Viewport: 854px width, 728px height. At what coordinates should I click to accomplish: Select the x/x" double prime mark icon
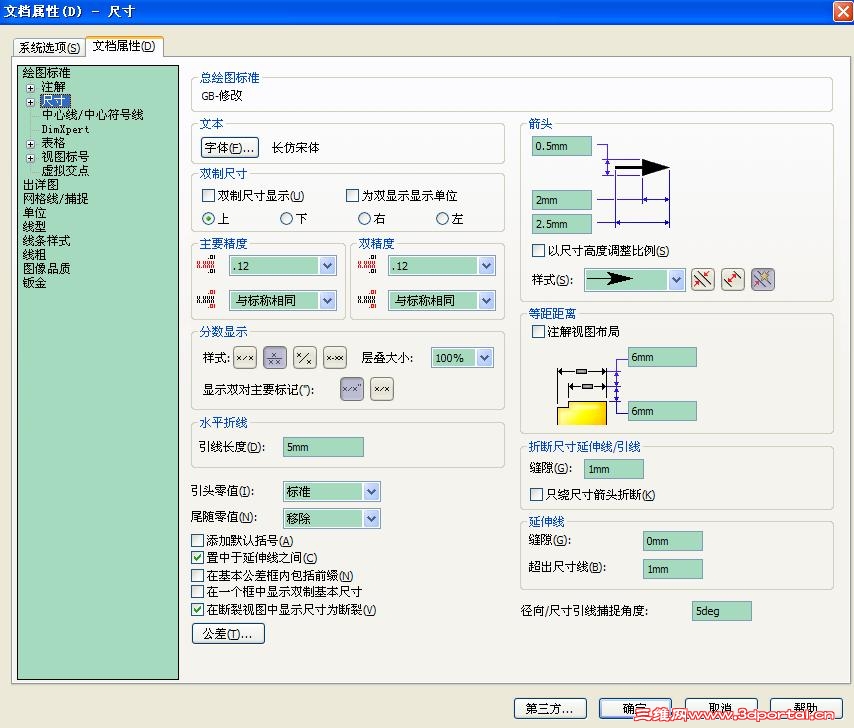pyautogui.click(x=352, y=389)
